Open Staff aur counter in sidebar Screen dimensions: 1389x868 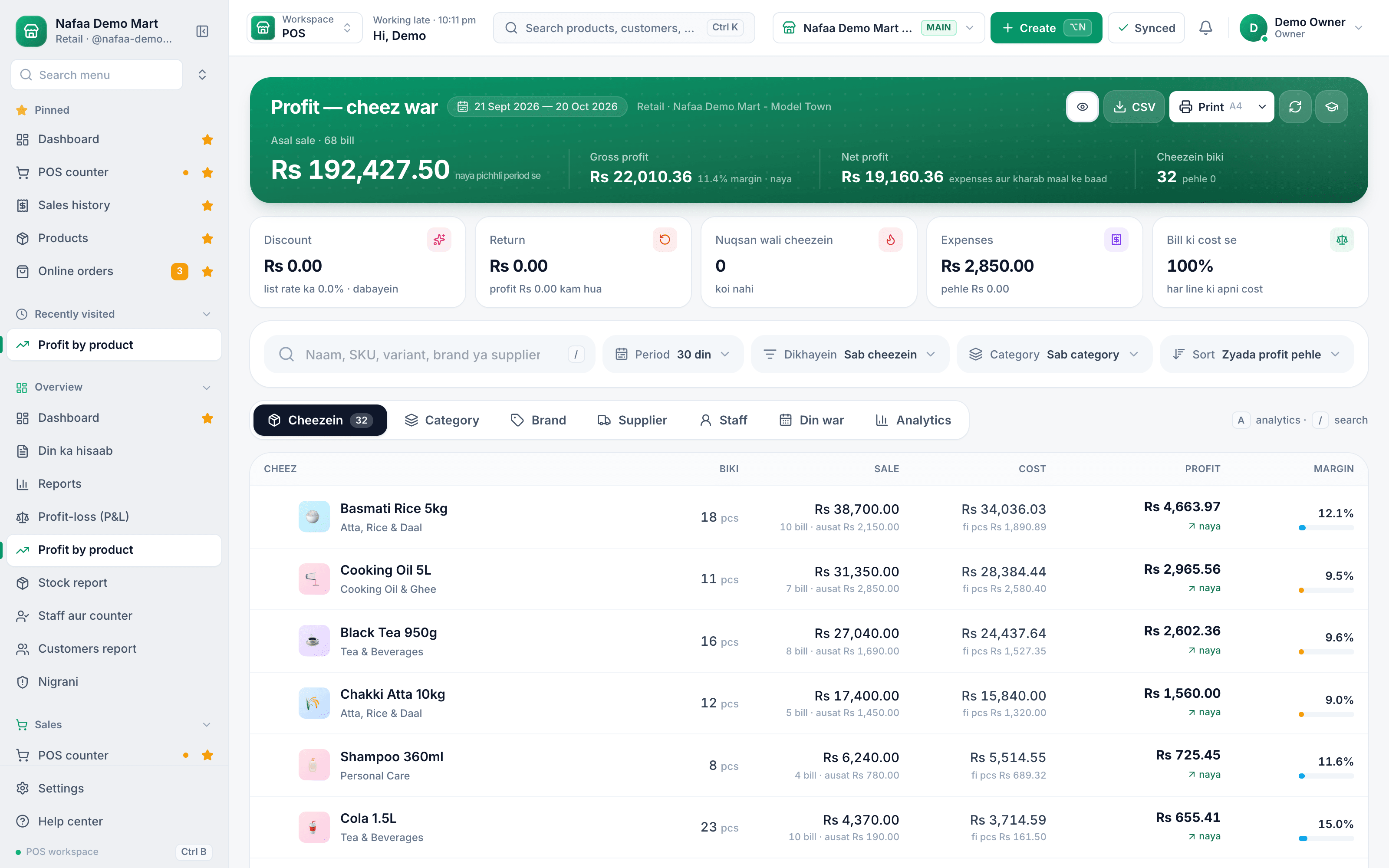pos(114,615)
